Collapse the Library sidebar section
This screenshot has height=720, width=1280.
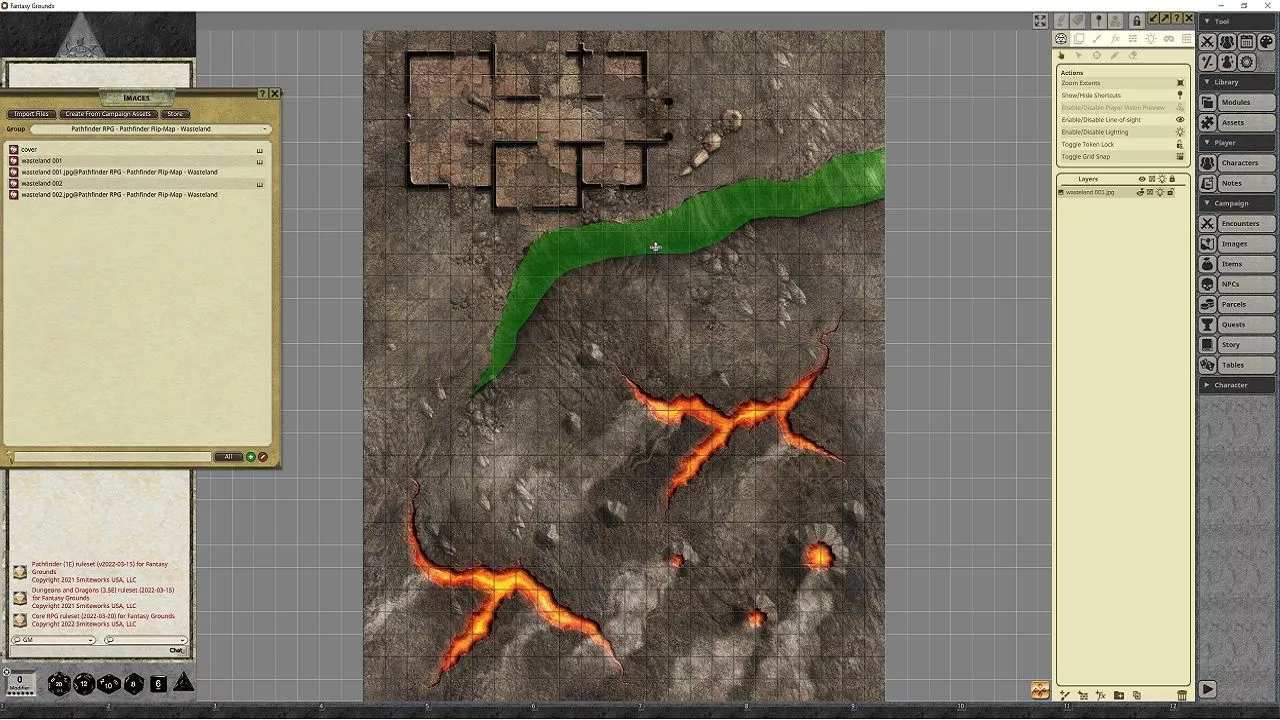pyautogui.click(x=1237, y=82)
